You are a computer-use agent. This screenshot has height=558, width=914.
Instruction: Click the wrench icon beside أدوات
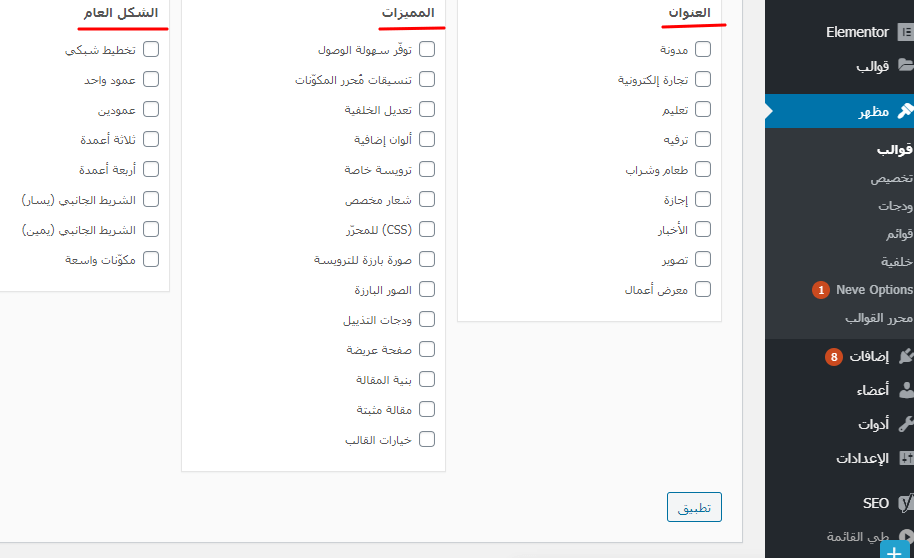click(x=905, y=424)
